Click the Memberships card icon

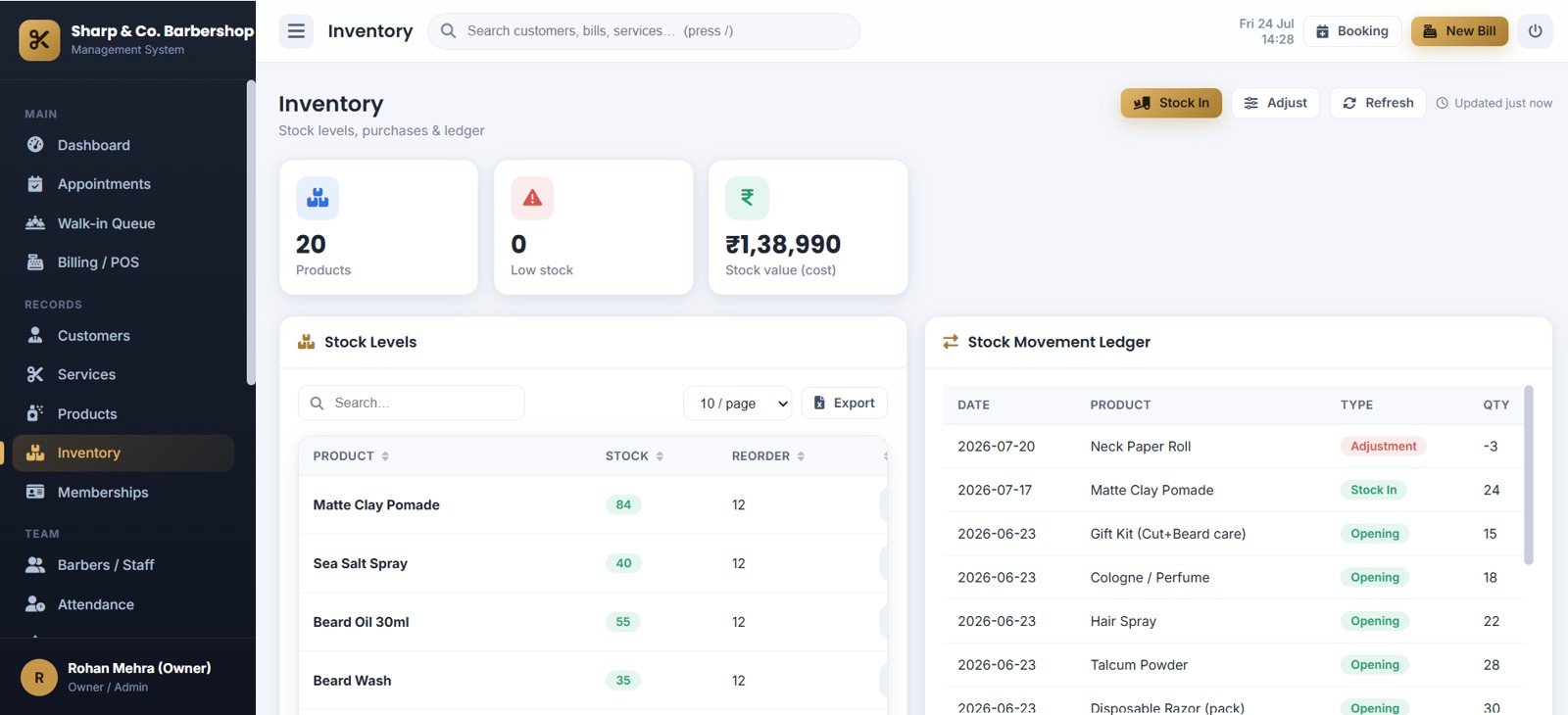(35, 492)
